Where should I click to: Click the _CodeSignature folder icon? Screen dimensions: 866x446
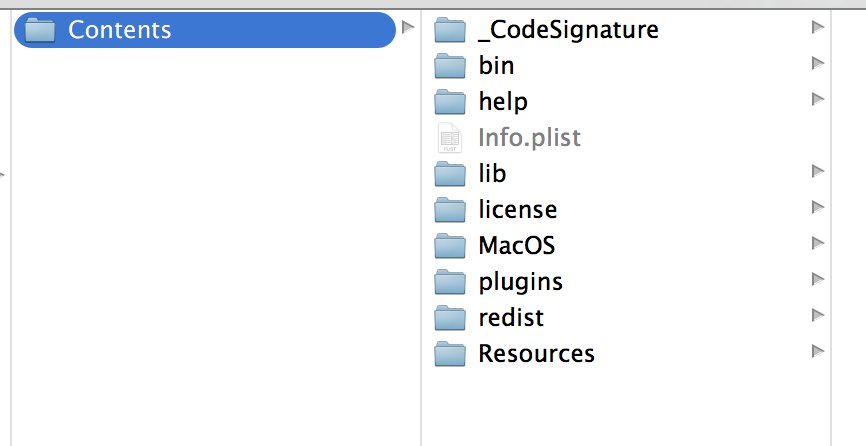tap(451, 30)
